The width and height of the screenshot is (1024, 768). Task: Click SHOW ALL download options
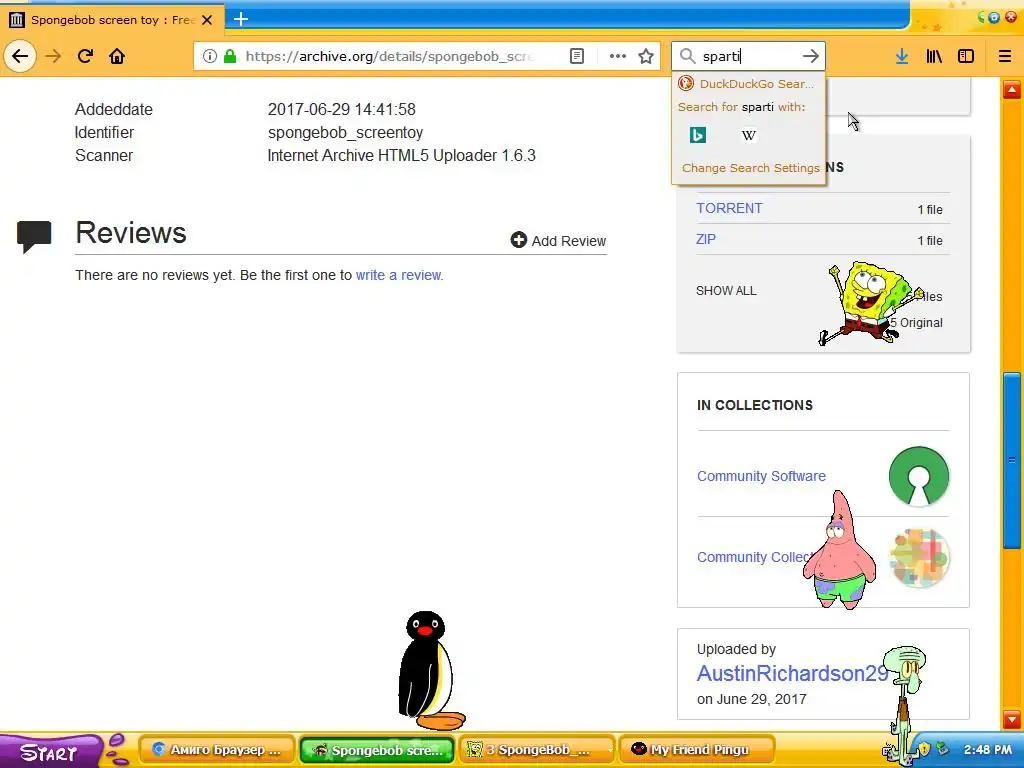tap(726, 291)
